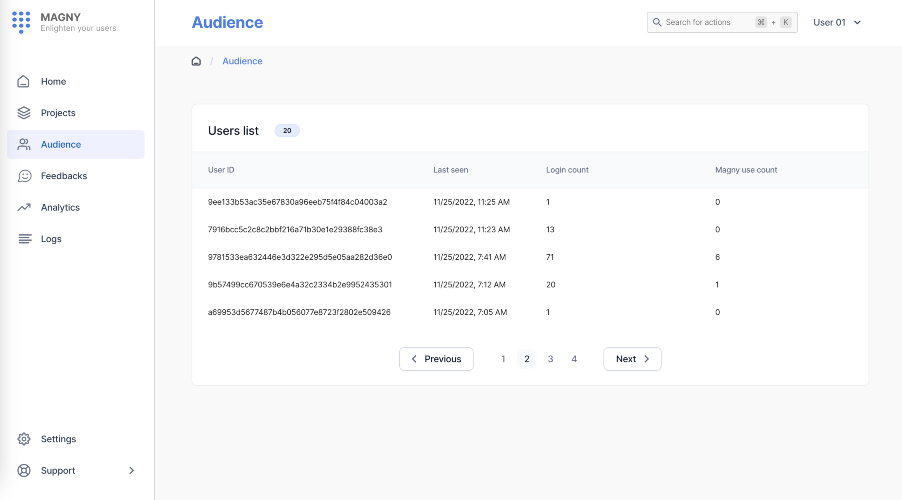This screenshot has height=500, width=902.
Task: Click the Analytics trend icon
Action: tap(24, 208)
